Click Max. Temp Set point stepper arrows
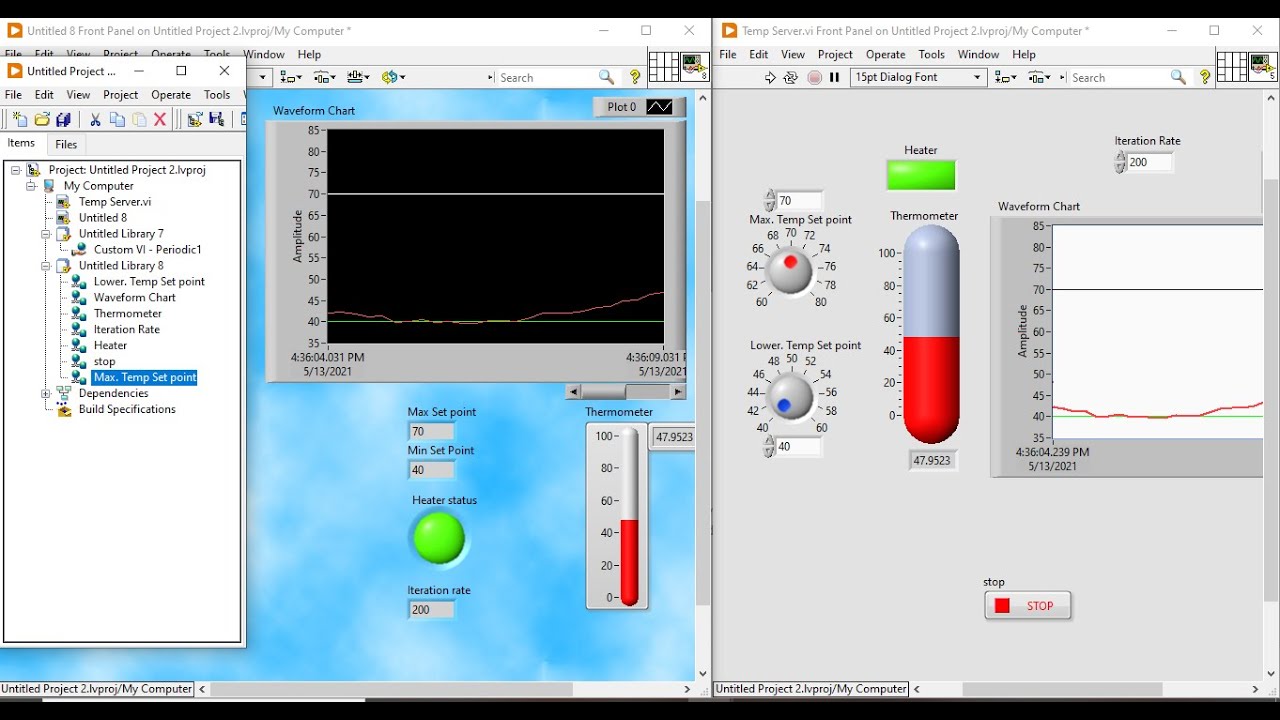 (770, 200)
